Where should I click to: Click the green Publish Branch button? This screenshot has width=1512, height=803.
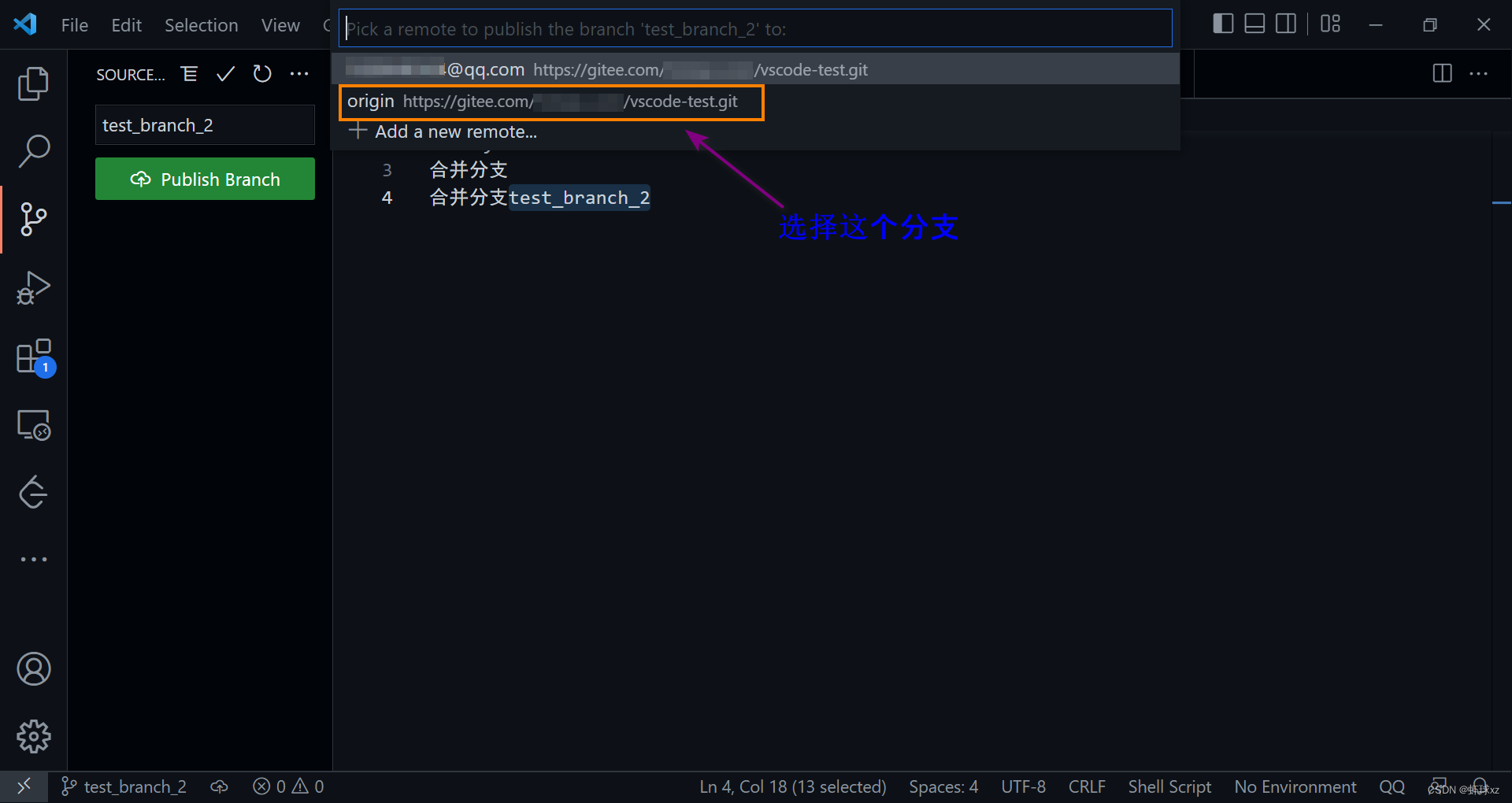(205, 179)
